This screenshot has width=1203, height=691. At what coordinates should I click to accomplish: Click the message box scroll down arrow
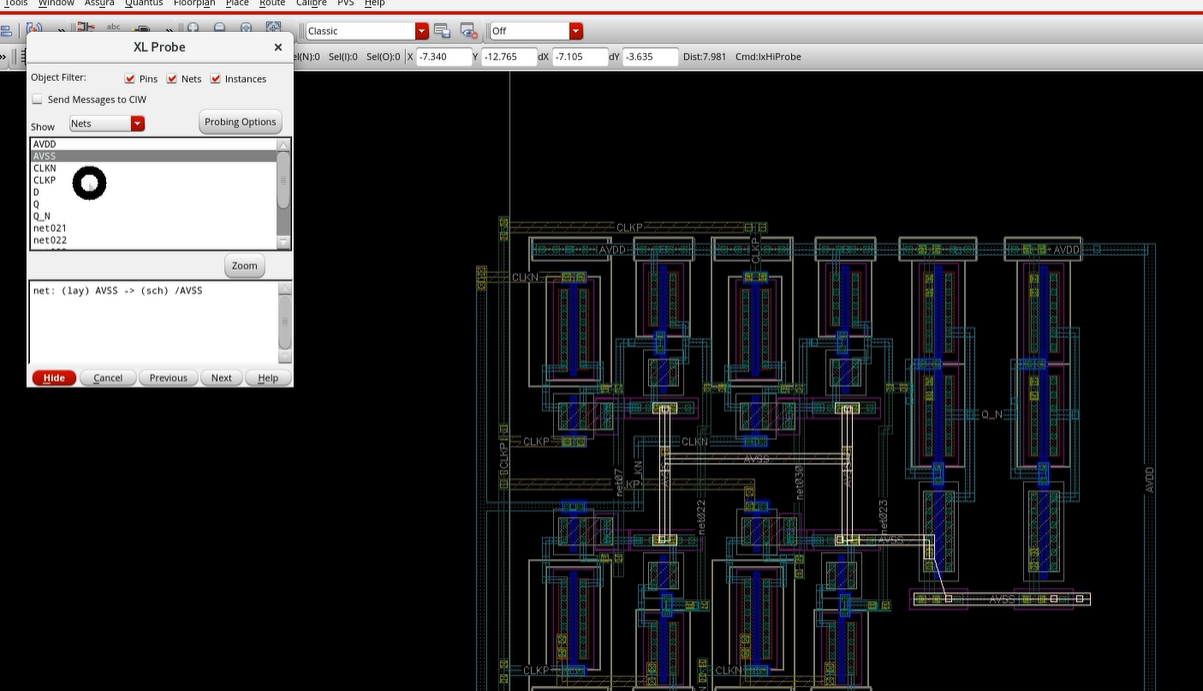click(x=285, y=357)
